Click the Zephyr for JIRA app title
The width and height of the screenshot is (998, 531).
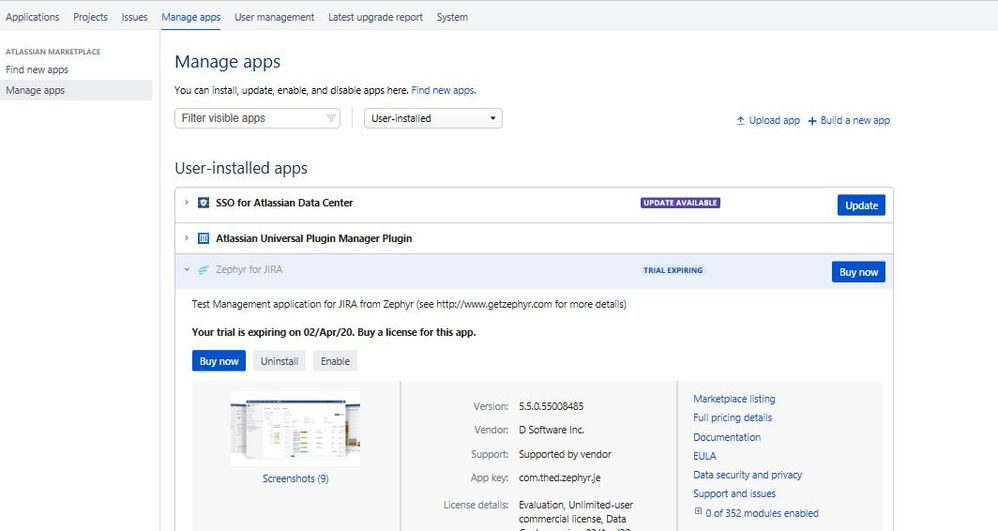click(249, 269)
